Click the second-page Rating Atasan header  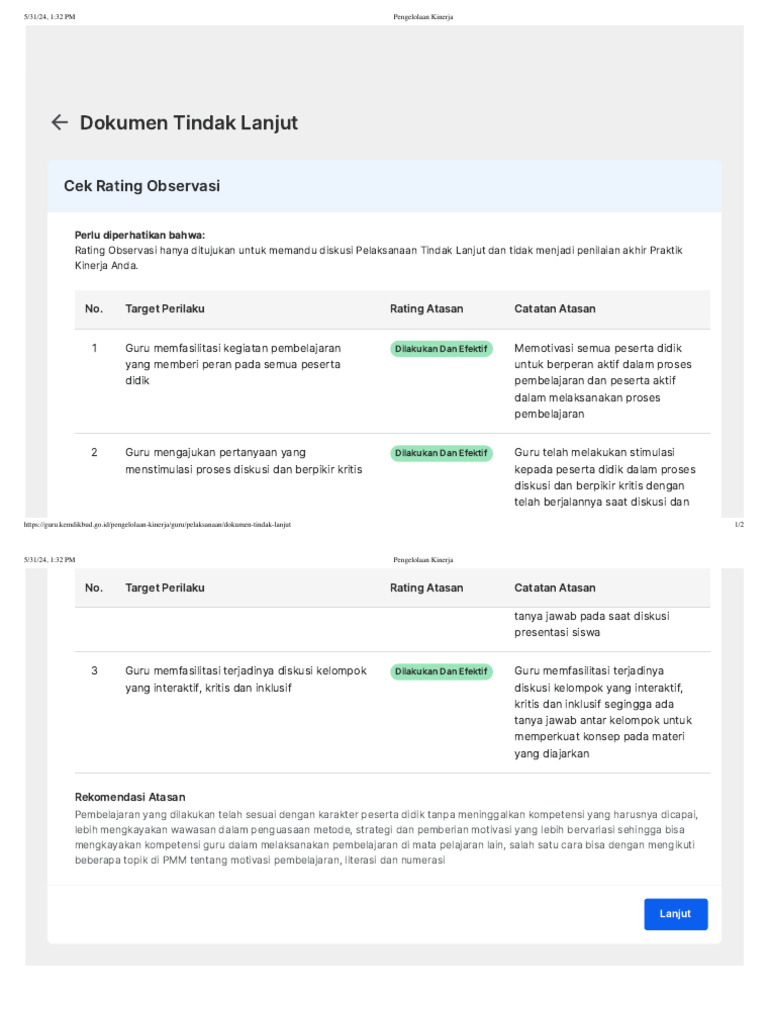point(426,588)
